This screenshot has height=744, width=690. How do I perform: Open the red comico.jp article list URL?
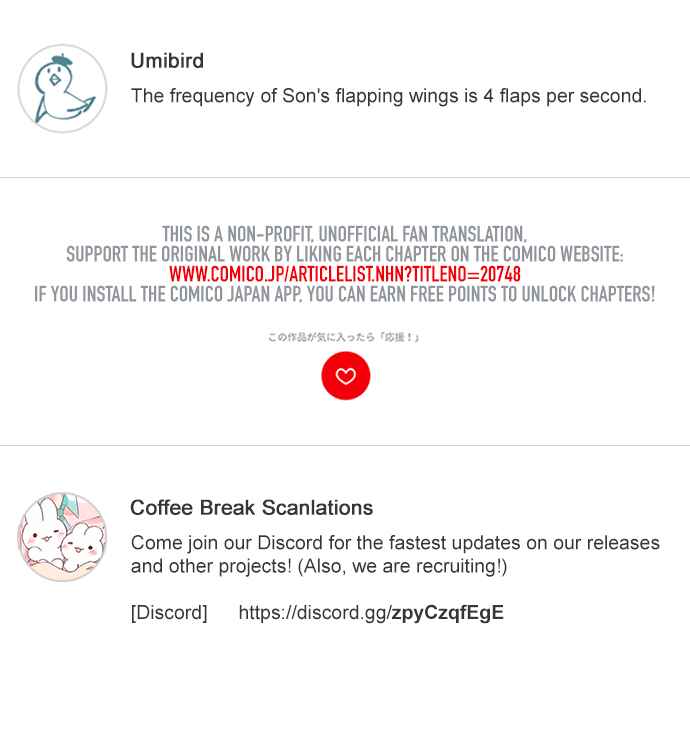click(x=345, y=274)
